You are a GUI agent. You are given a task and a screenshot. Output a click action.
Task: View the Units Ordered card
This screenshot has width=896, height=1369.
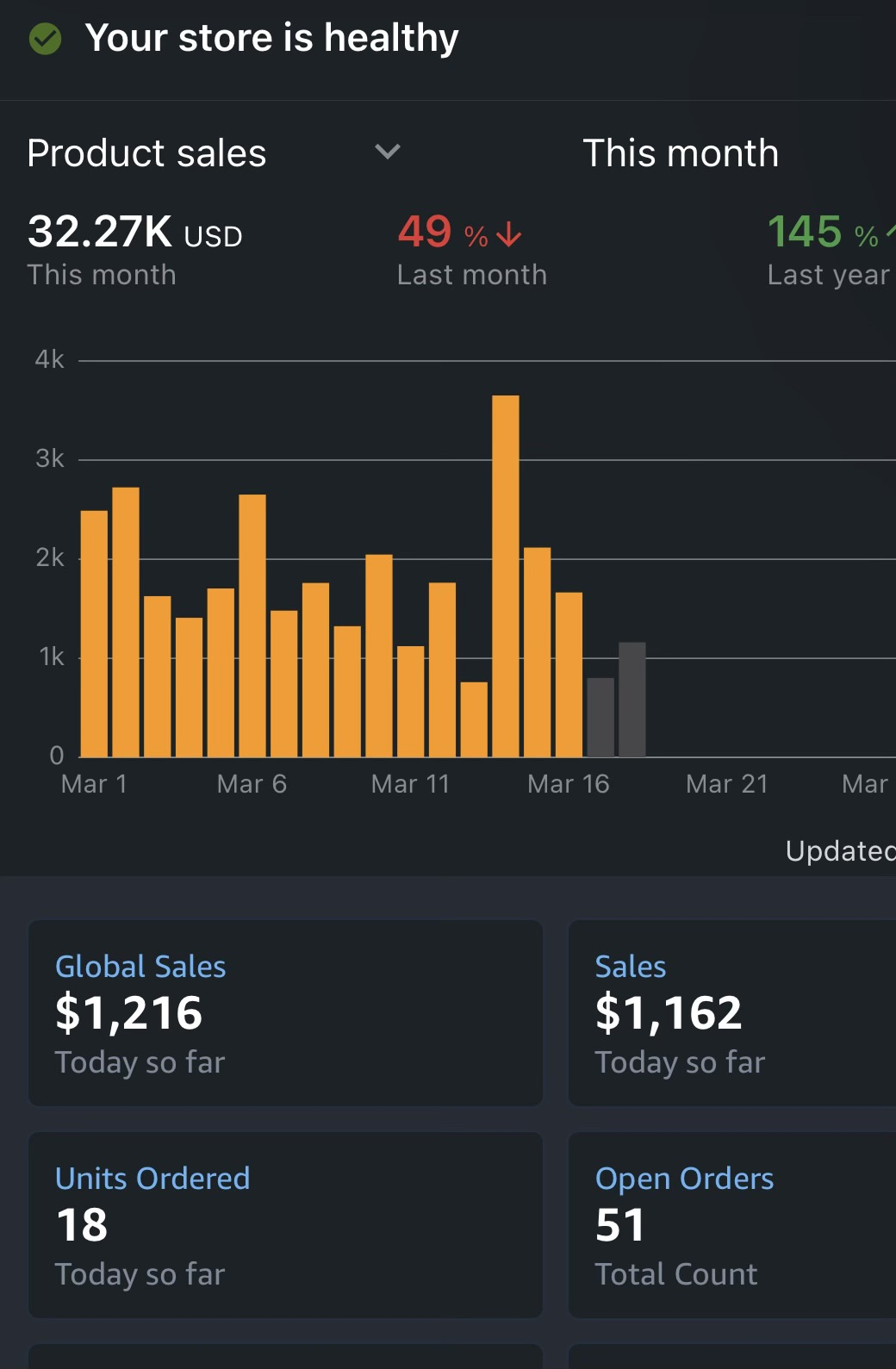[x=285, y=1224]
